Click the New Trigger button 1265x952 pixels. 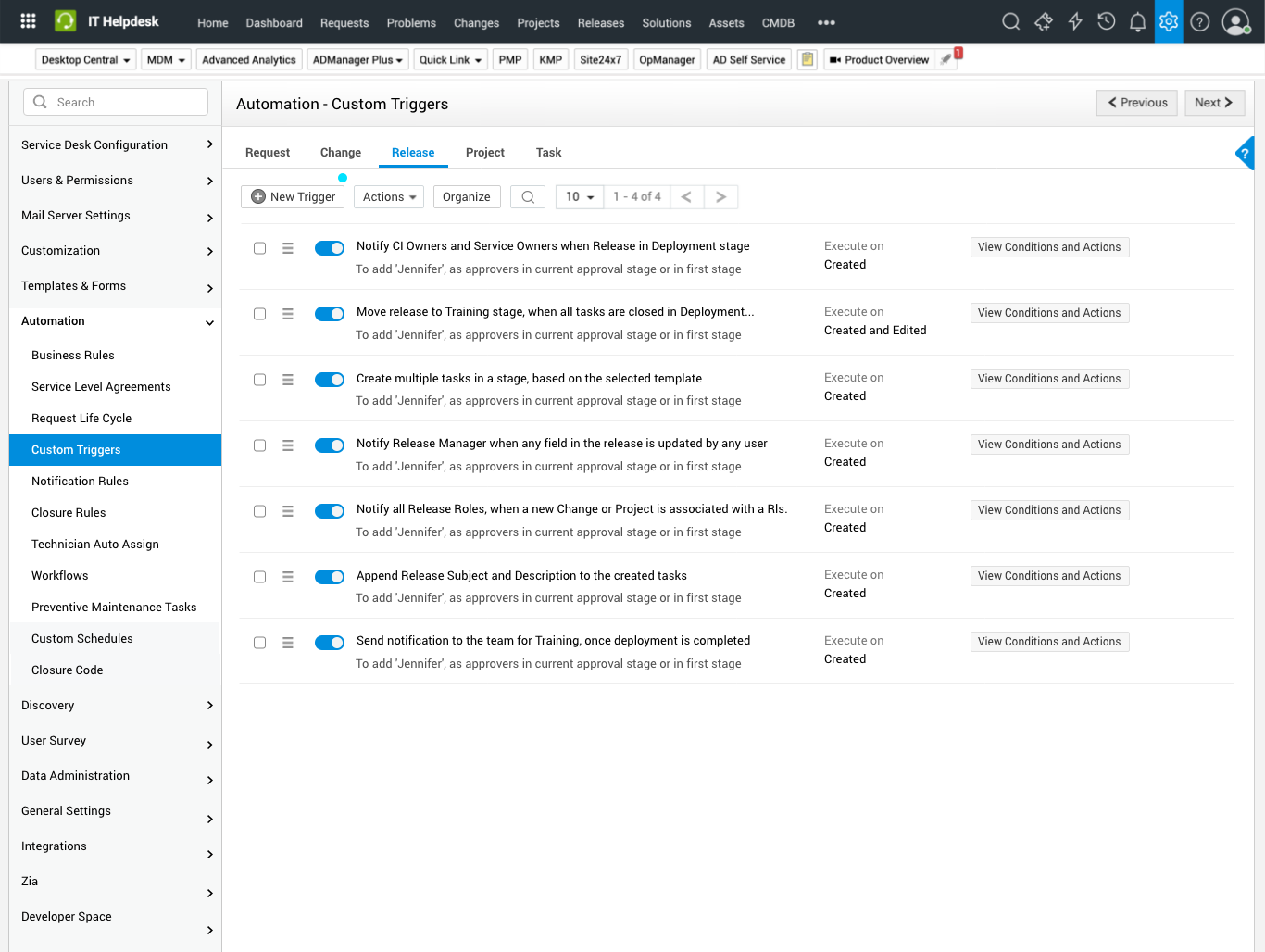[x=292, y=196]
